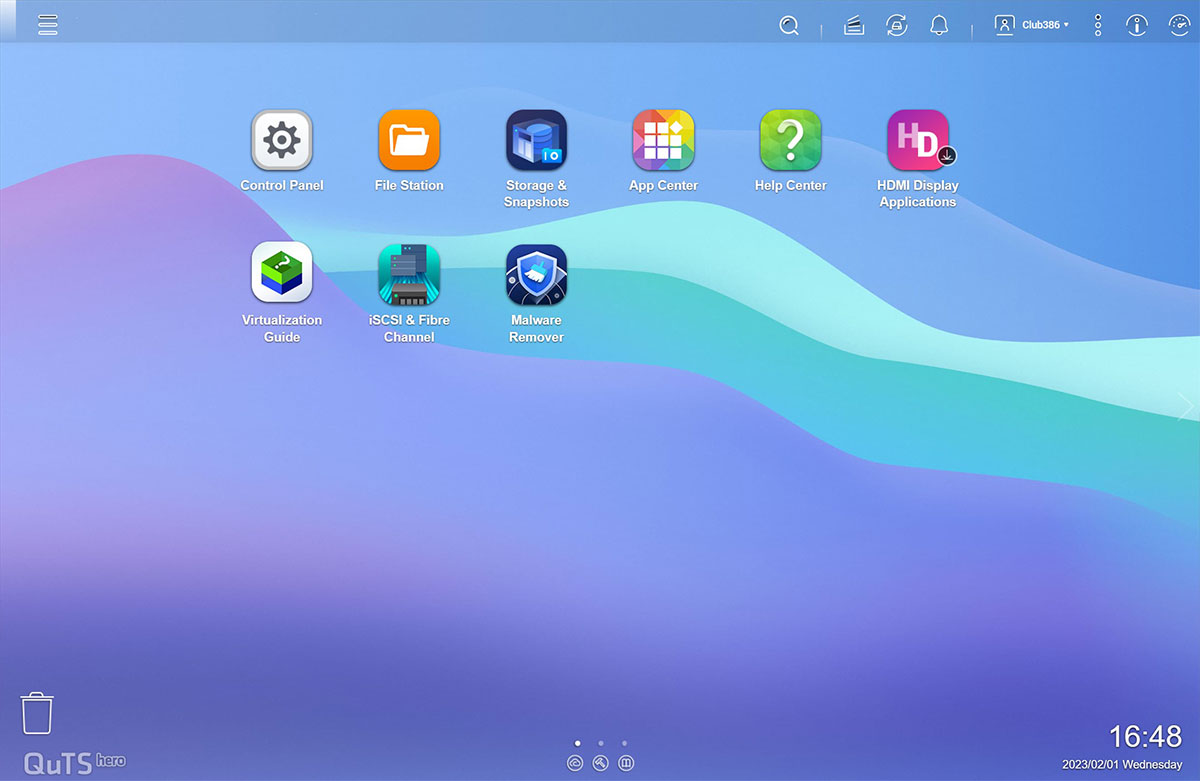Open iSCSI & Fibre Channel
This screenshot has width=1200, height=781.
tap(409, 273)
